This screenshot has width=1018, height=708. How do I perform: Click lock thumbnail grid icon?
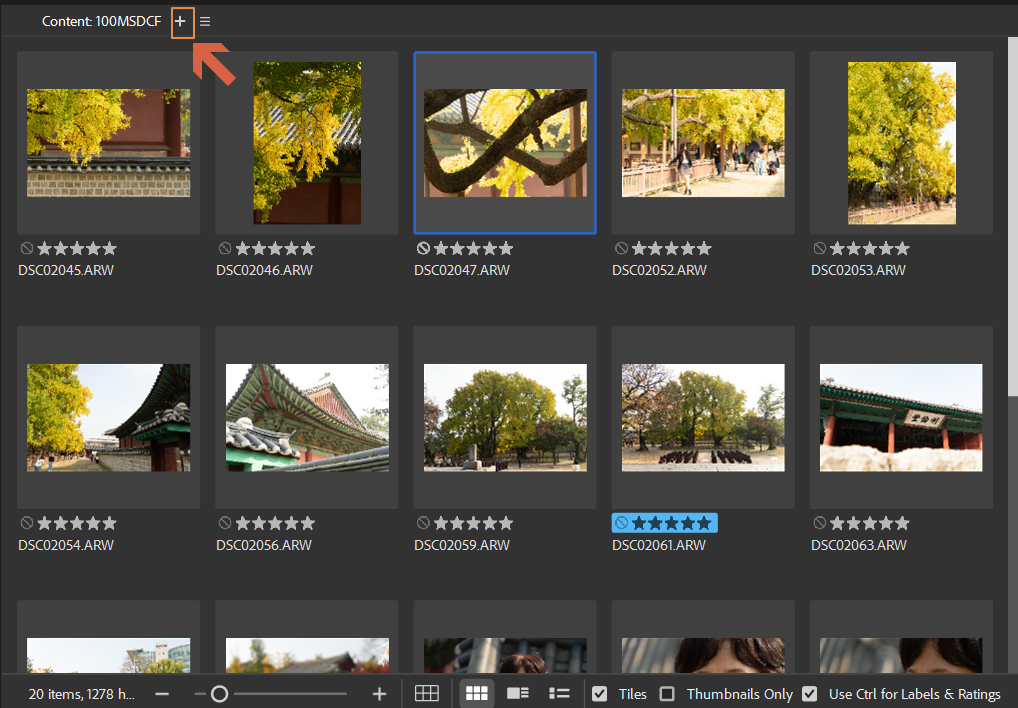(x=427, y=694)
